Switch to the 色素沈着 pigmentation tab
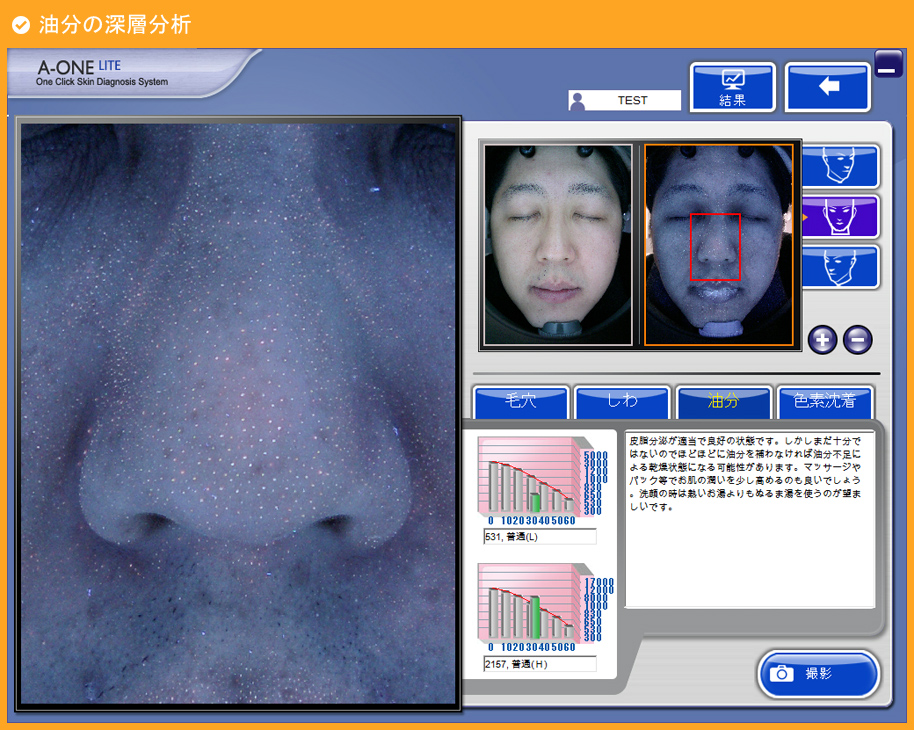914x730 pixels. click(x=825, y=402)
